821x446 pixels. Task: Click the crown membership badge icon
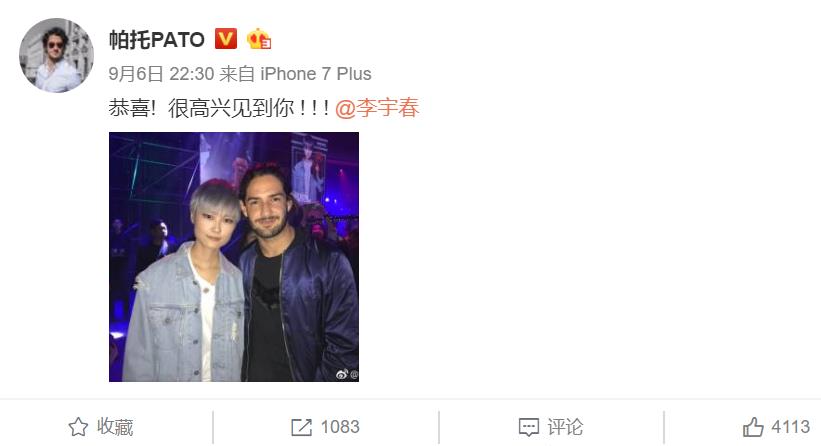click(259, 39)
